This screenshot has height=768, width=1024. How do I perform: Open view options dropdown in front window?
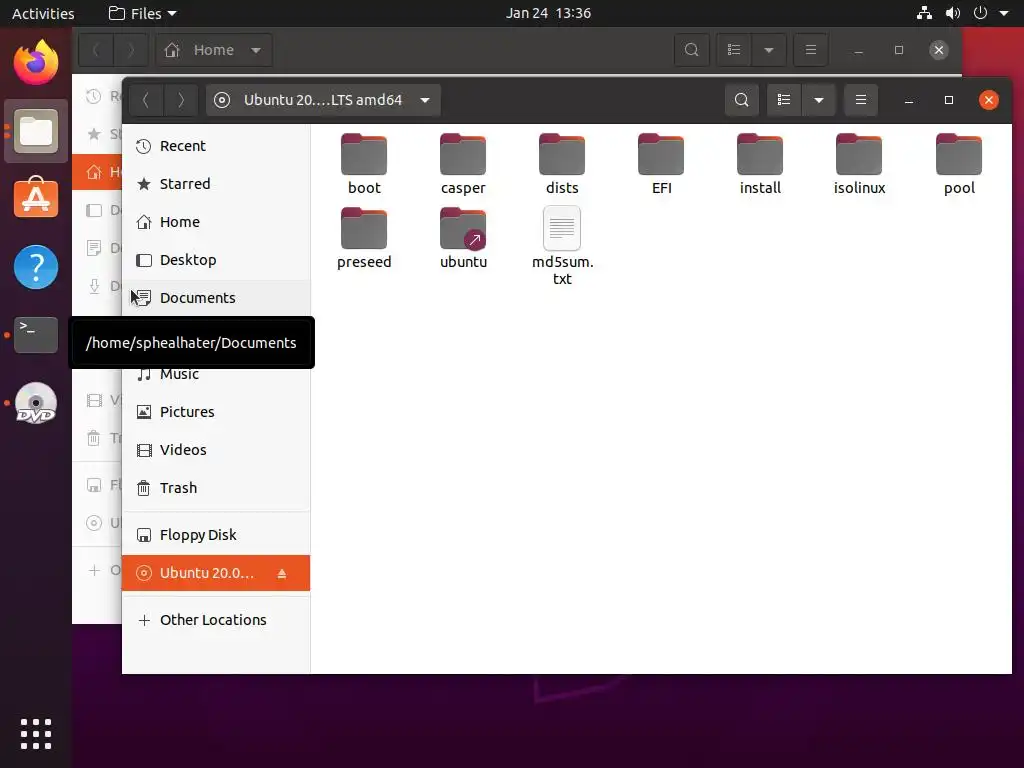(818, 100)
